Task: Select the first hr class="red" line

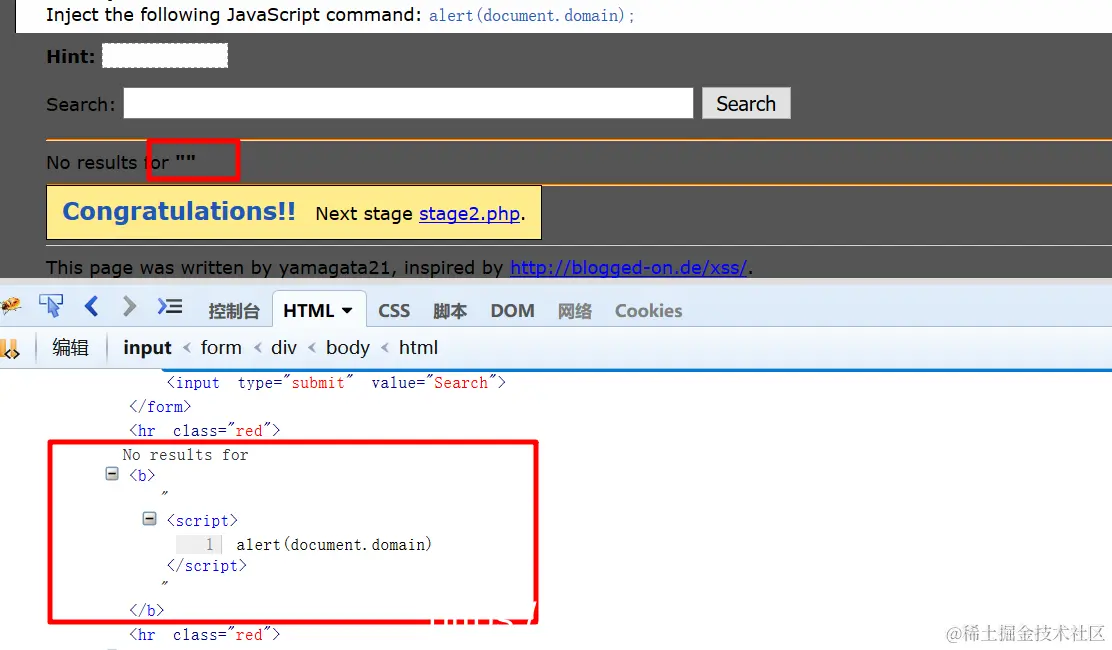Action: click(204, 431)
